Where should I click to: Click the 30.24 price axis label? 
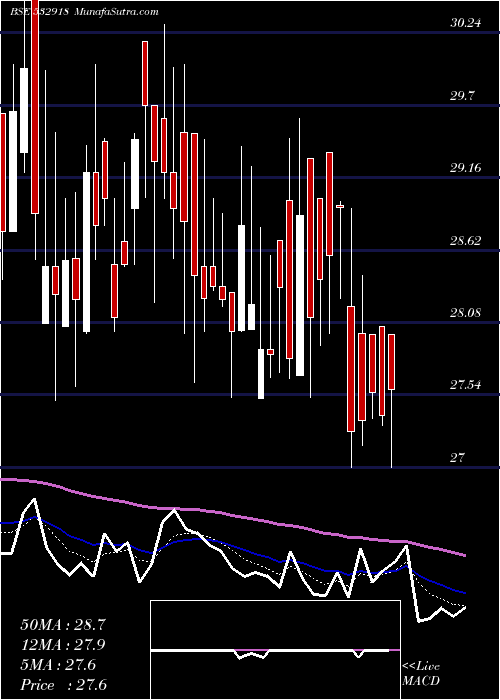click(x=466, y=23)
